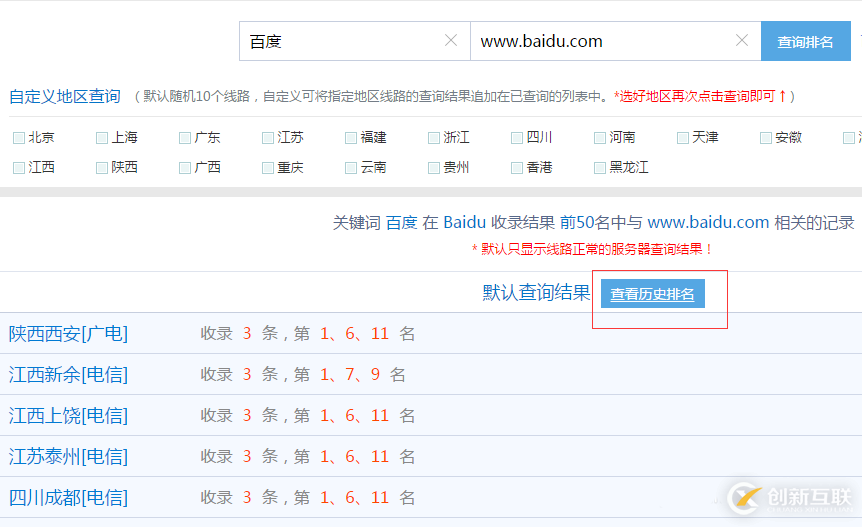Check the 江西 region checkbox

tap(19, 168)
